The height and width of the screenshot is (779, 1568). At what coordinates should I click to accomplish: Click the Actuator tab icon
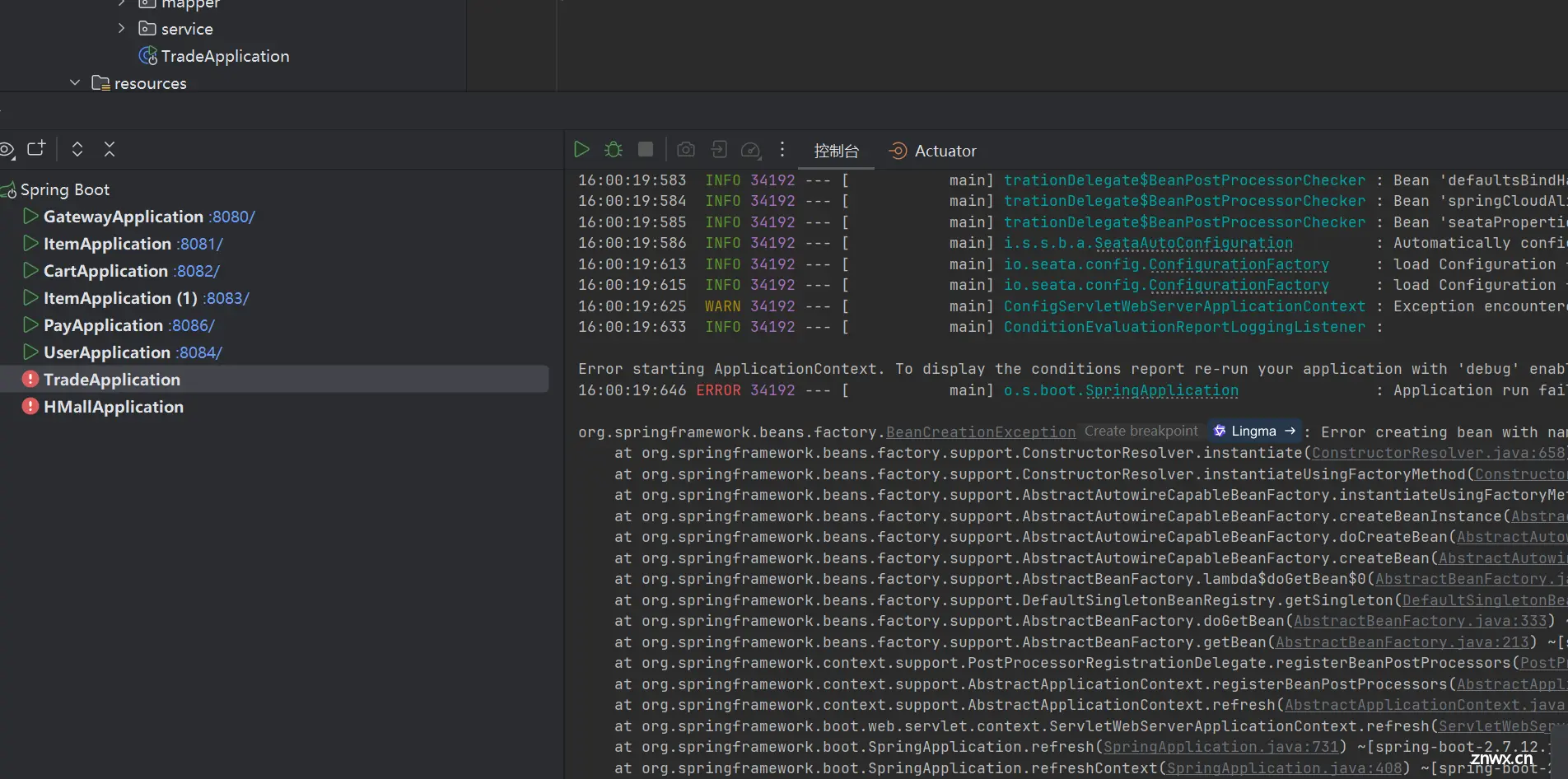point(898,151)
